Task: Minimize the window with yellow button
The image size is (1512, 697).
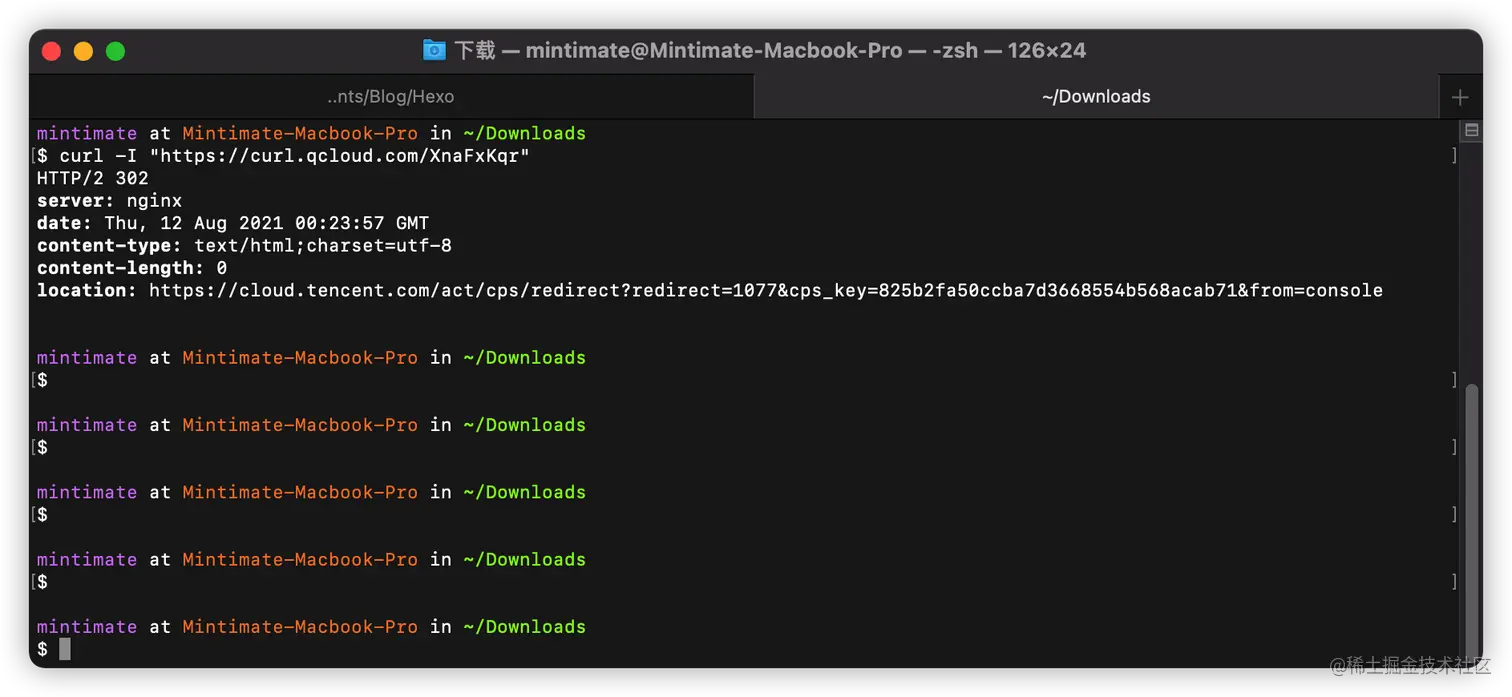Action: 84,51
